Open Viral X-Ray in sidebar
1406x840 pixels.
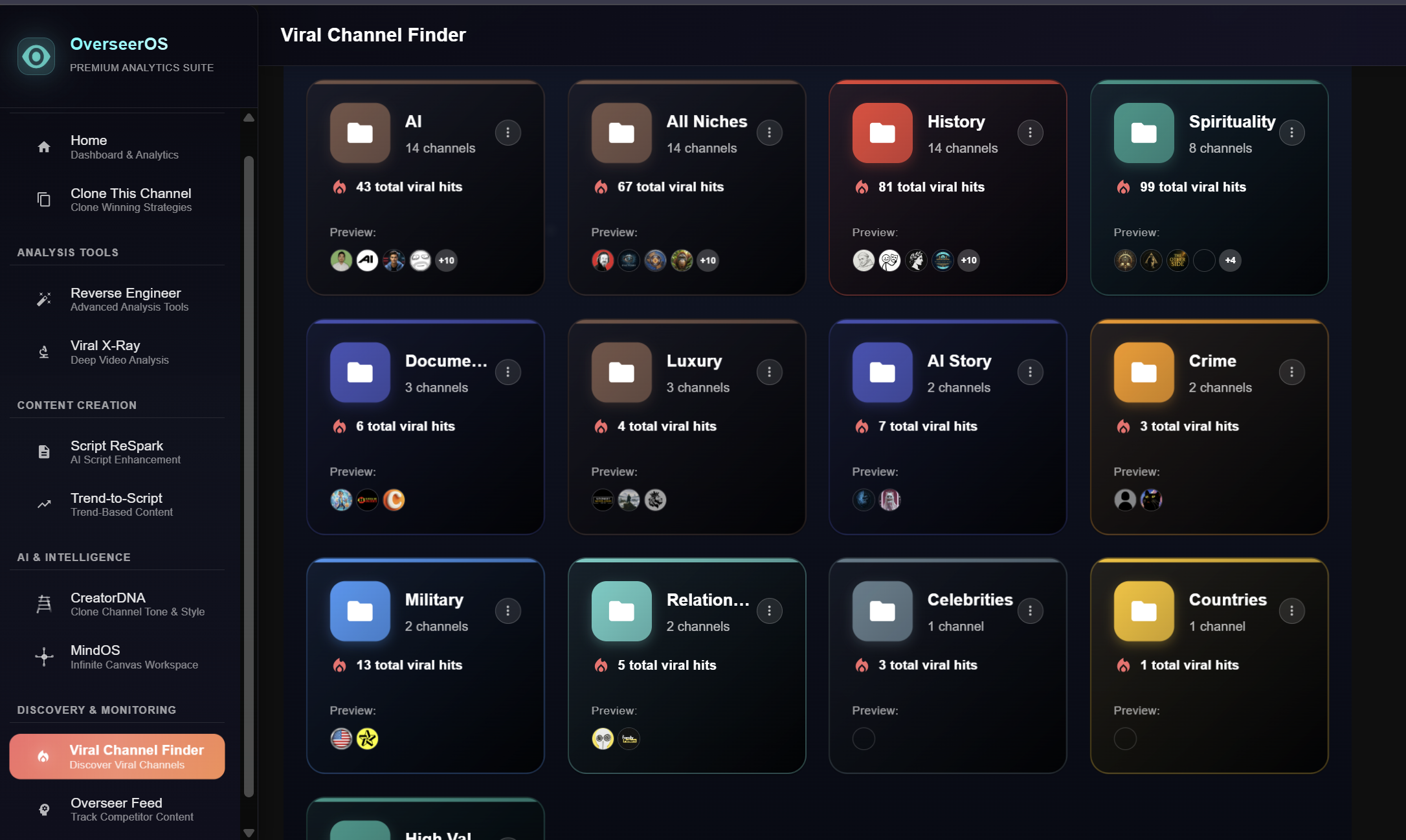click(x=117, y=352)
